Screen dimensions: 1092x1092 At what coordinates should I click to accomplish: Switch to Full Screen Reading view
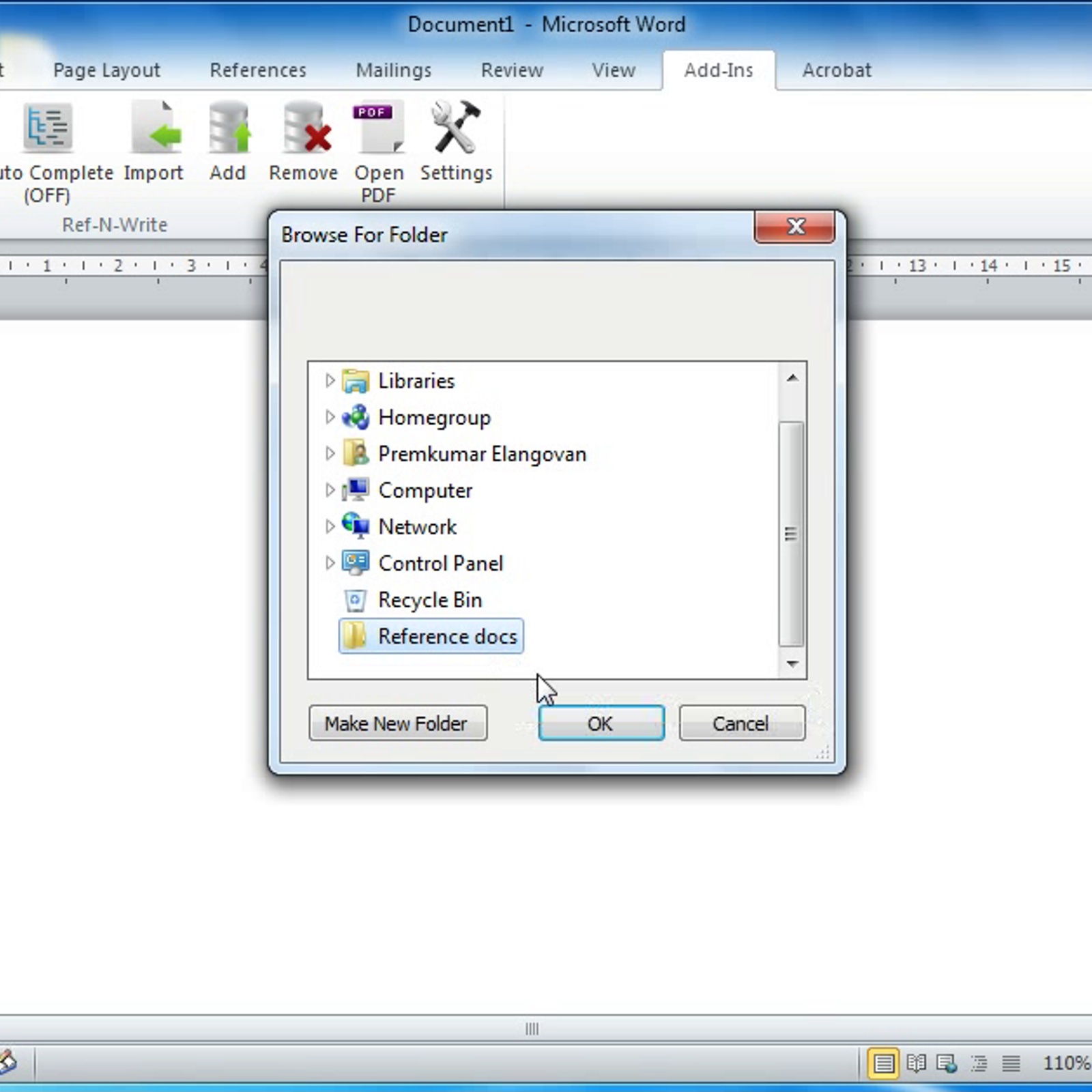[916, 1063]
